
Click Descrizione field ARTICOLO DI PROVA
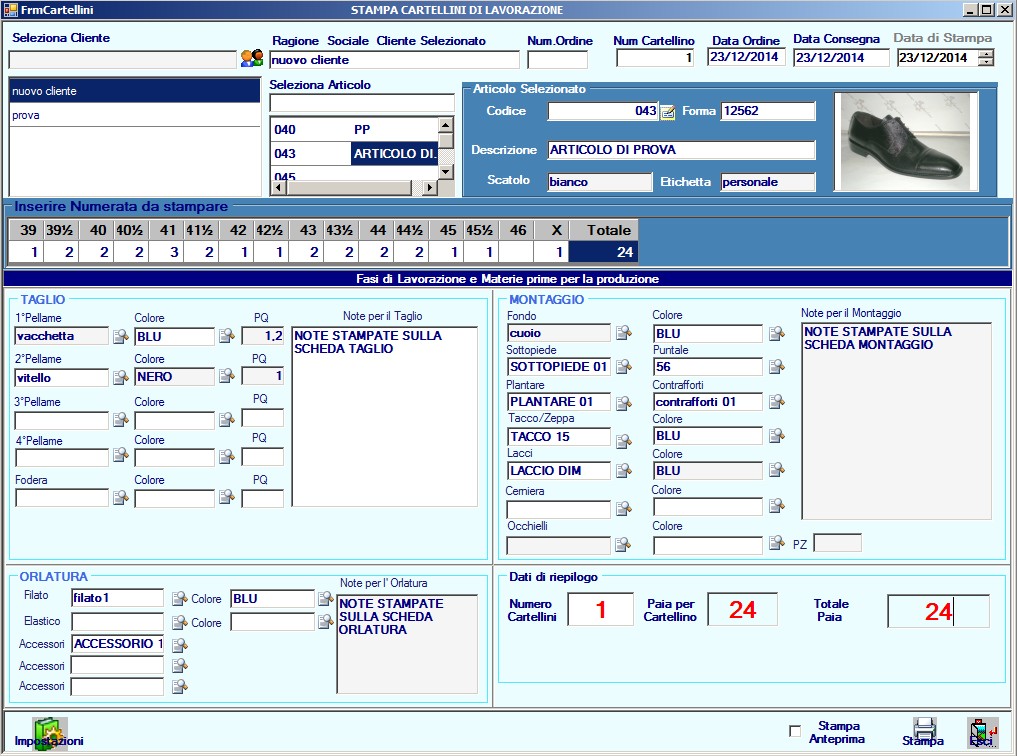click(681, 150)
